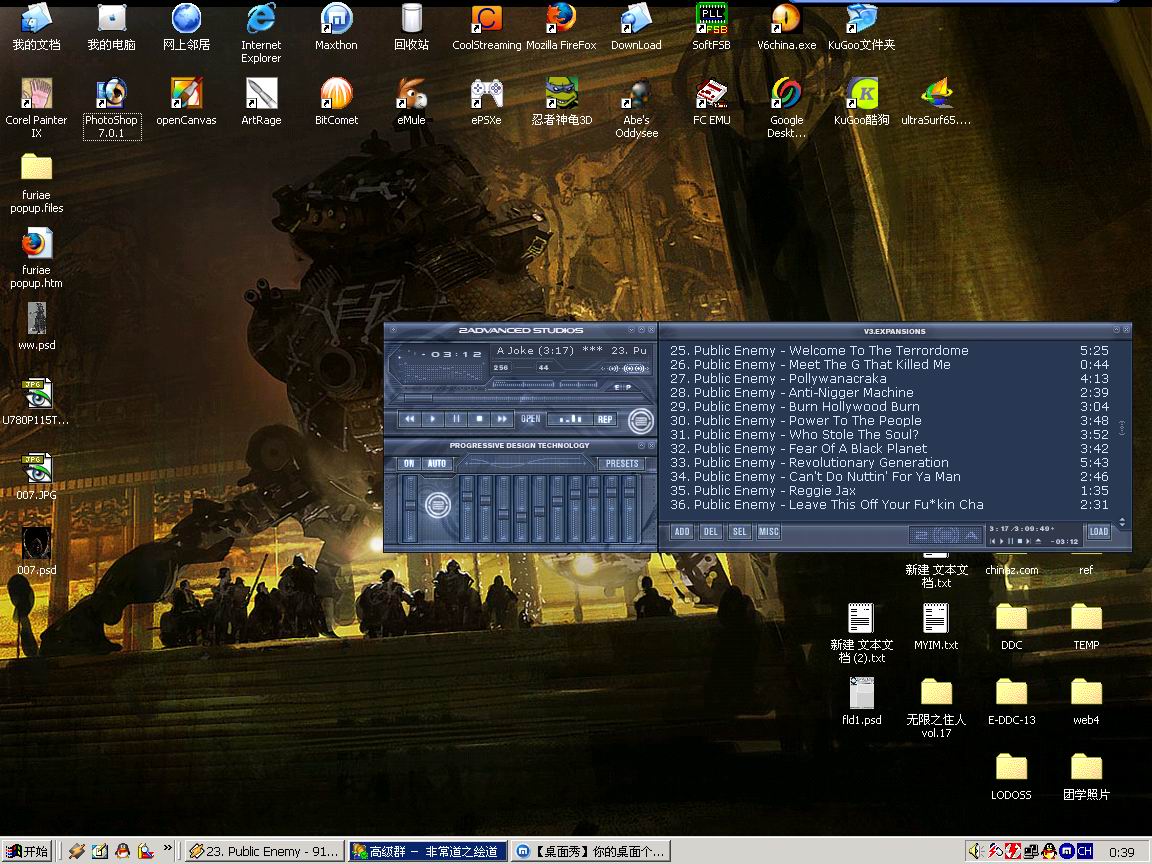Select the ww.psd file icon
Screen dimensions: 1152x864
(36, 326)
